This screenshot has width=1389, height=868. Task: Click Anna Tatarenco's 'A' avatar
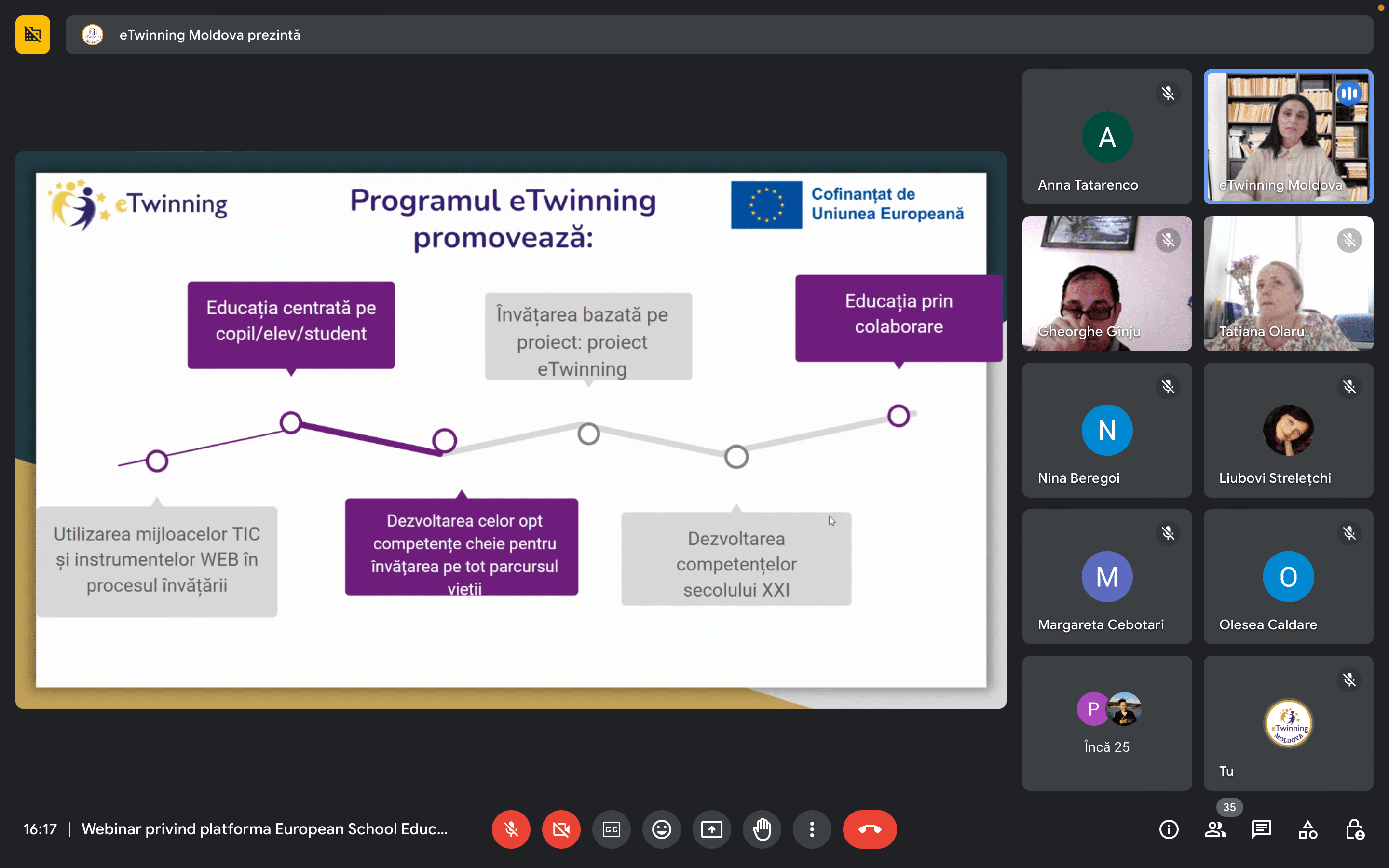pyautogui.click(x=1106, y=137)
